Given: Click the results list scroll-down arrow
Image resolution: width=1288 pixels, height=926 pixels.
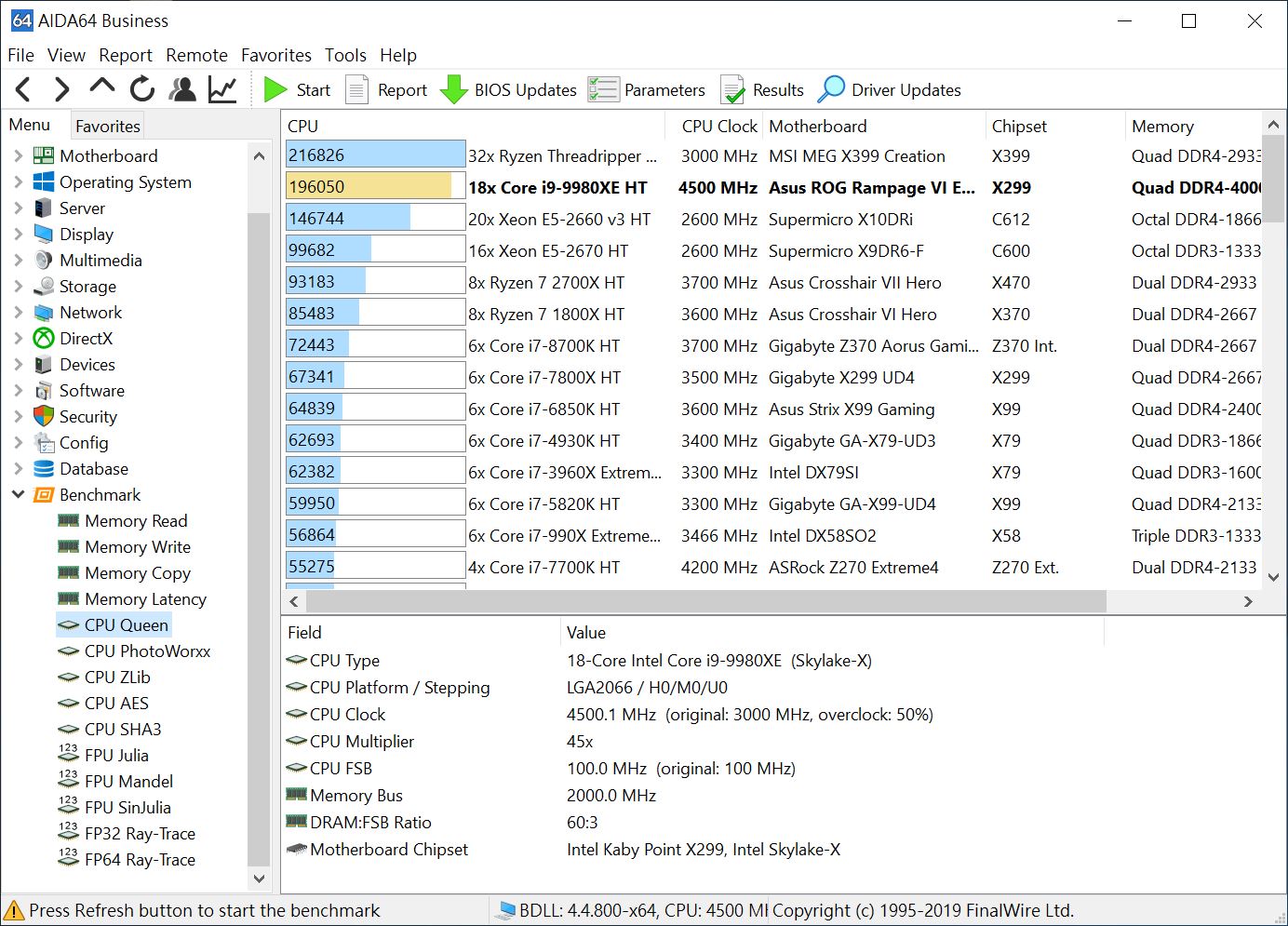Looking at the screenshot, I should click(1273, 577).
